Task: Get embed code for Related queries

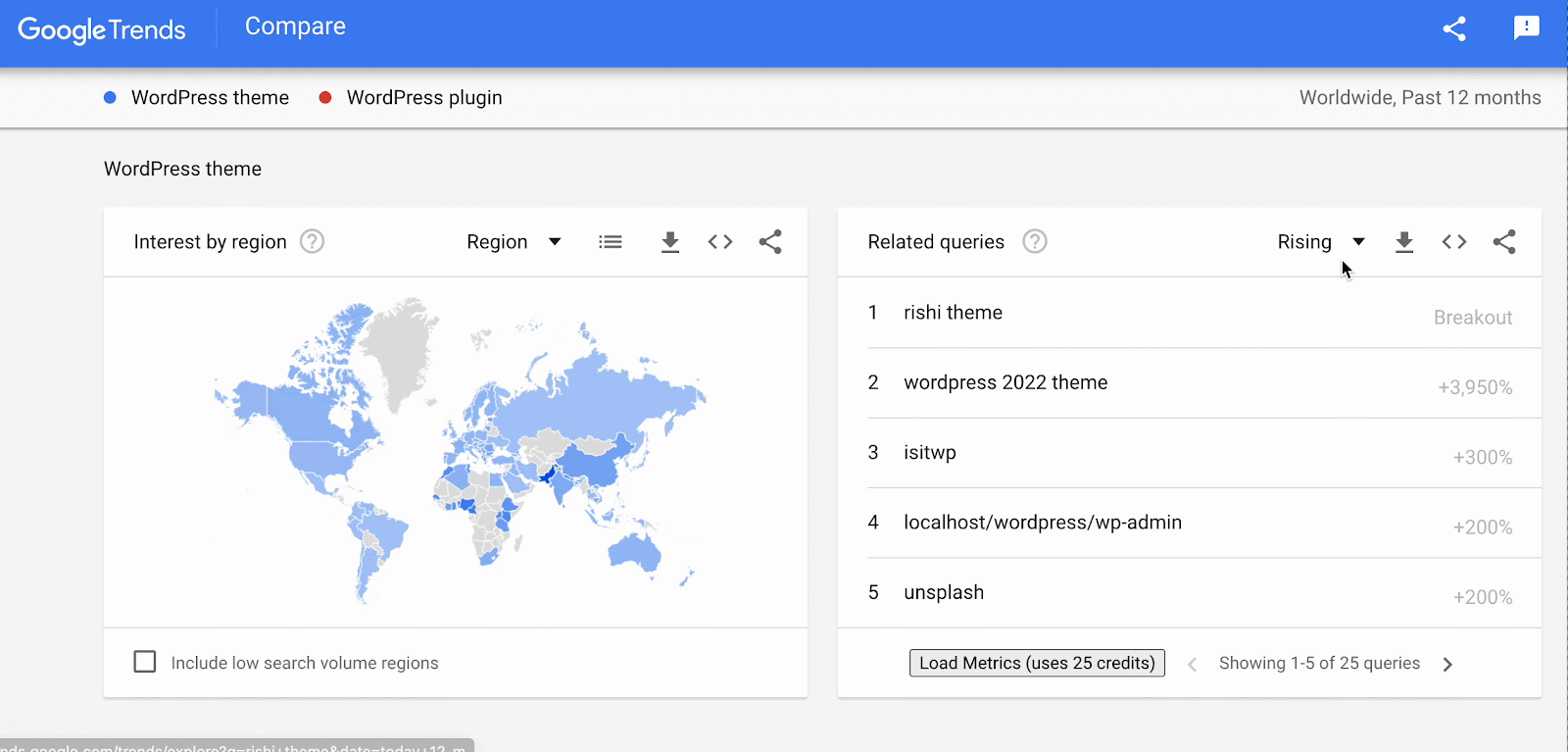Action: (1454, 242)
